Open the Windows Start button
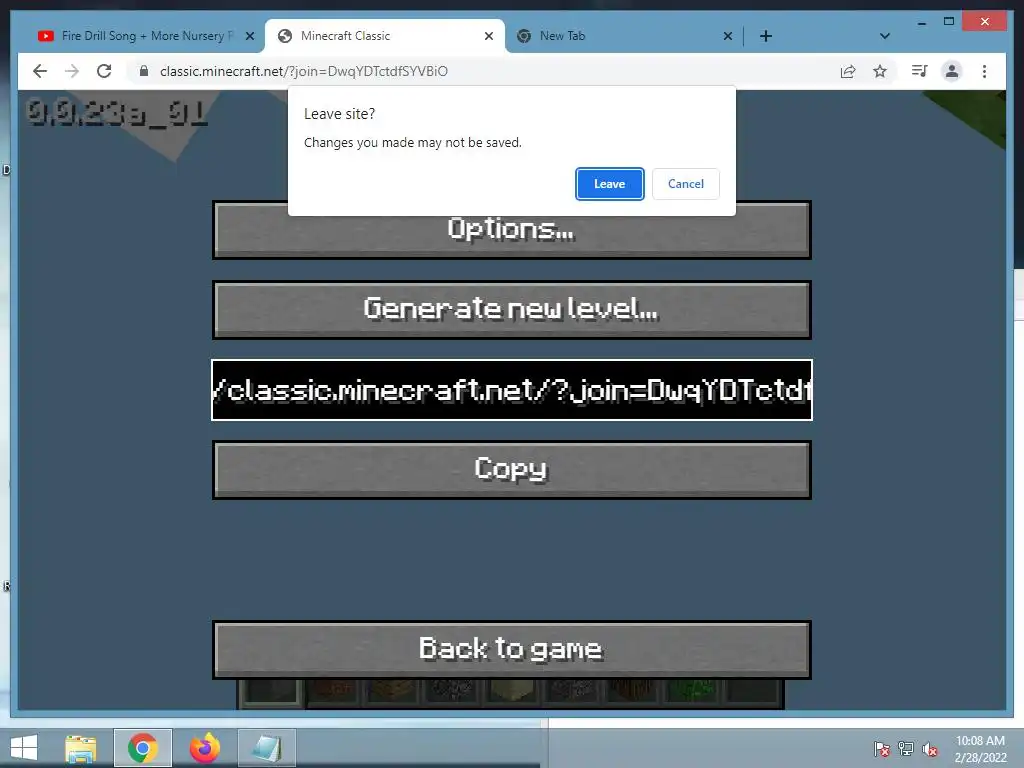1024x768 pixels. [x=24, y=748]
